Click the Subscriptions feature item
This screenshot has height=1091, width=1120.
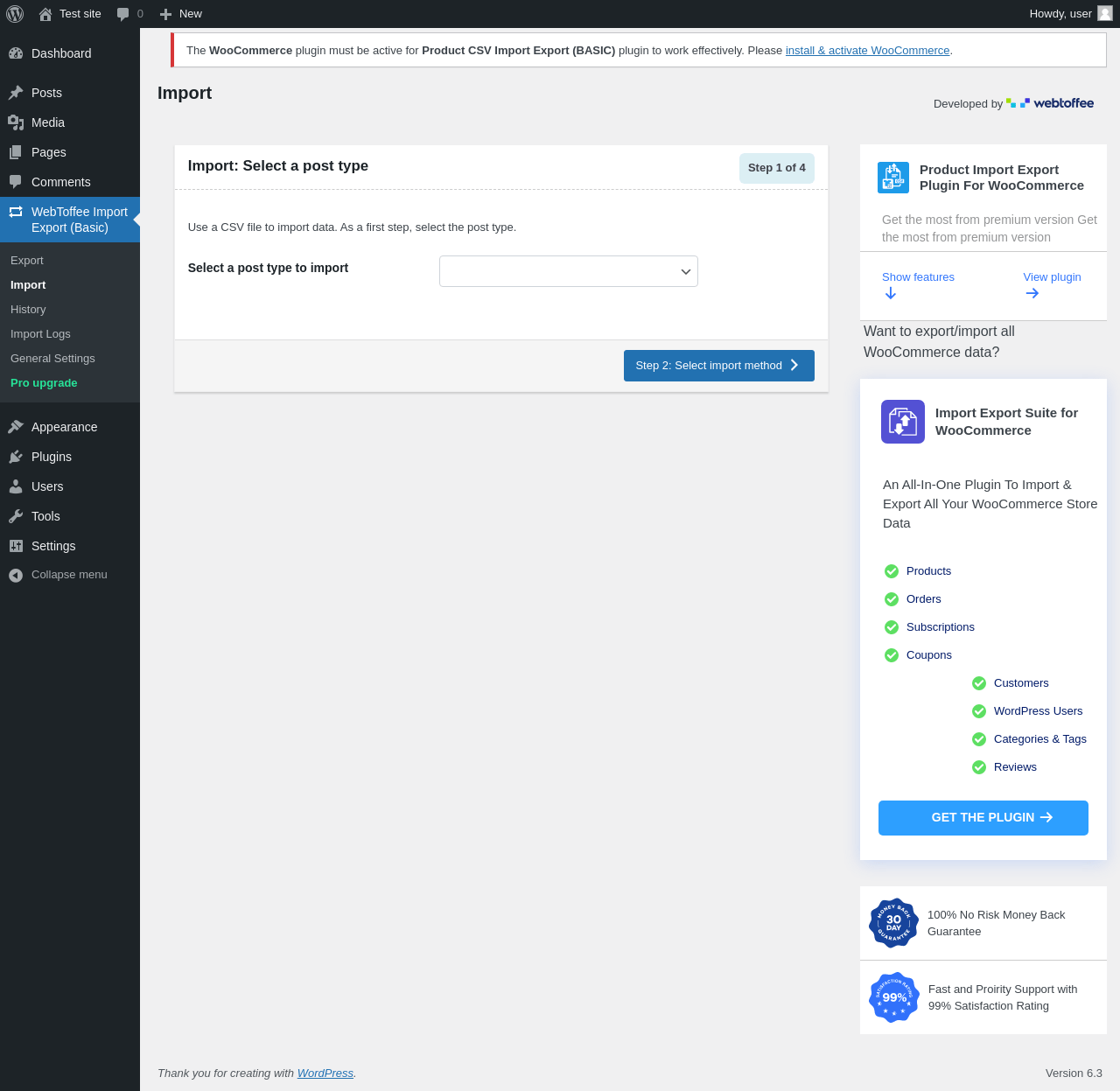tap(941, 627)
